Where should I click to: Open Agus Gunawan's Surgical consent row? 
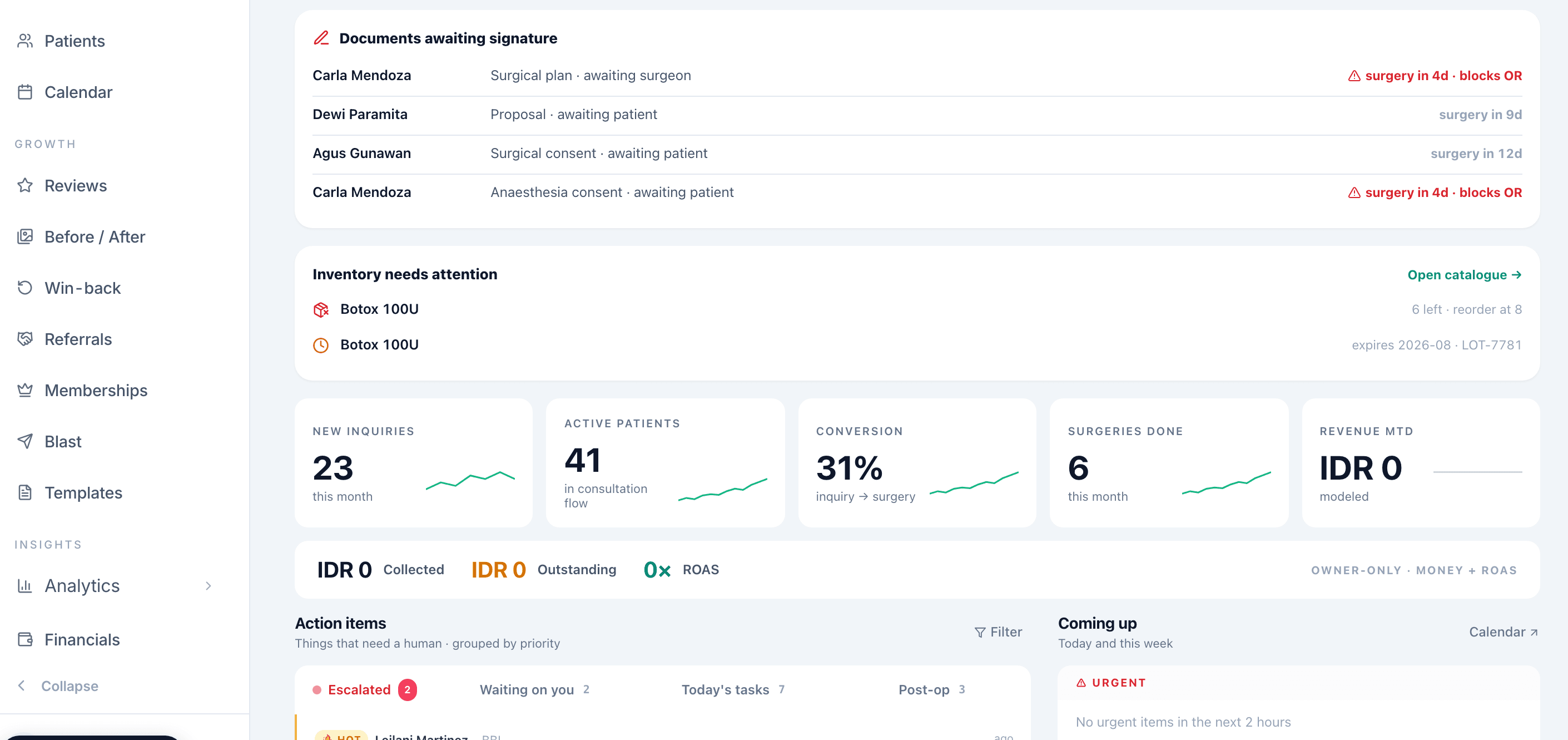point(917,154)
